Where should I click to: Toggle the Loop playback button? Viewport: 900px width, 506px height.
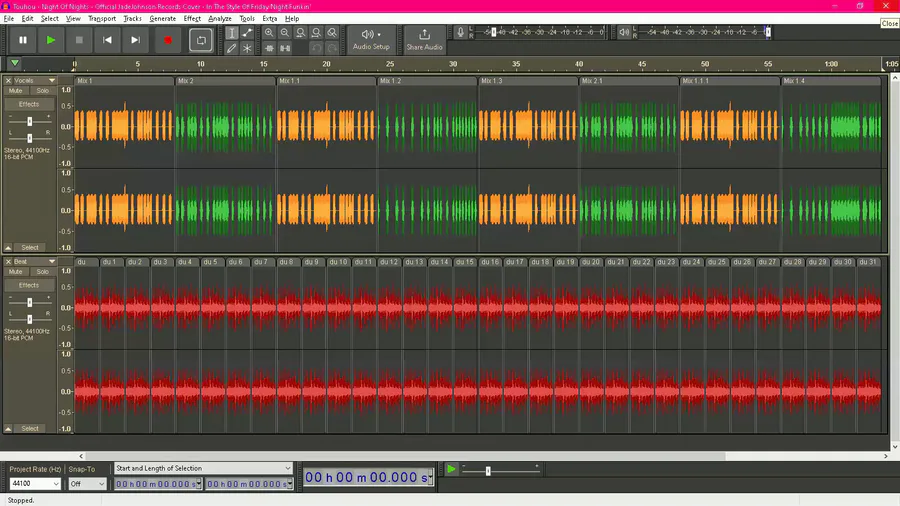click(x=201, y=40)
